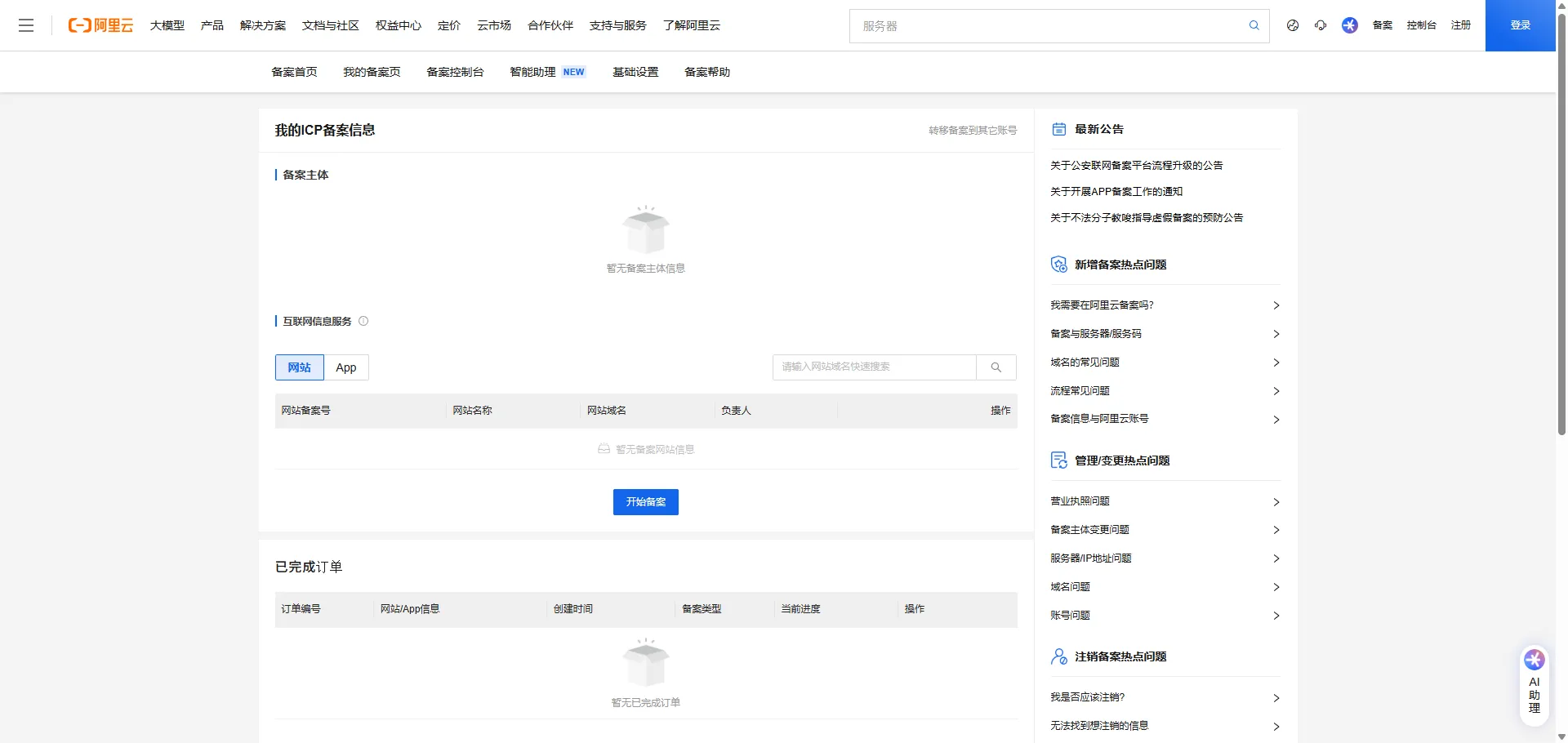Open the 备案控制台 tab
1568x743 pixels.
tap(455, 72)
